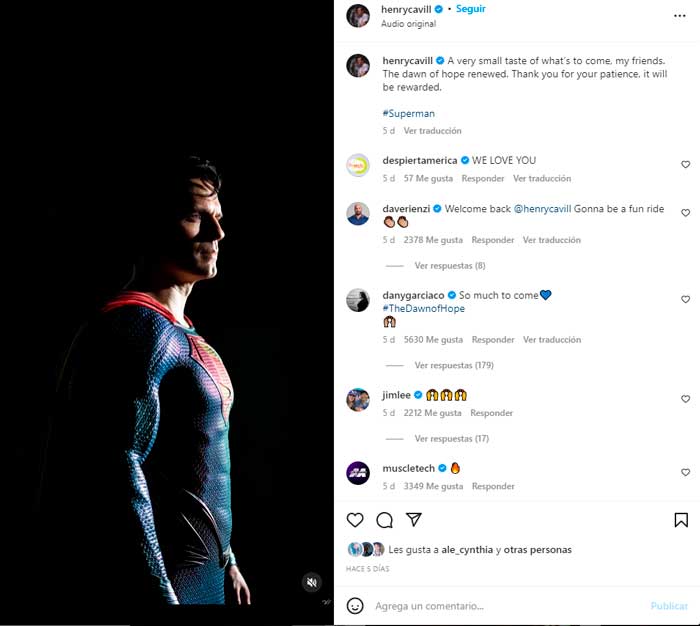This screenshot has height=626, width=700.
Task: Unmute the video with the speaker icon
Action: tap(312, 582)
